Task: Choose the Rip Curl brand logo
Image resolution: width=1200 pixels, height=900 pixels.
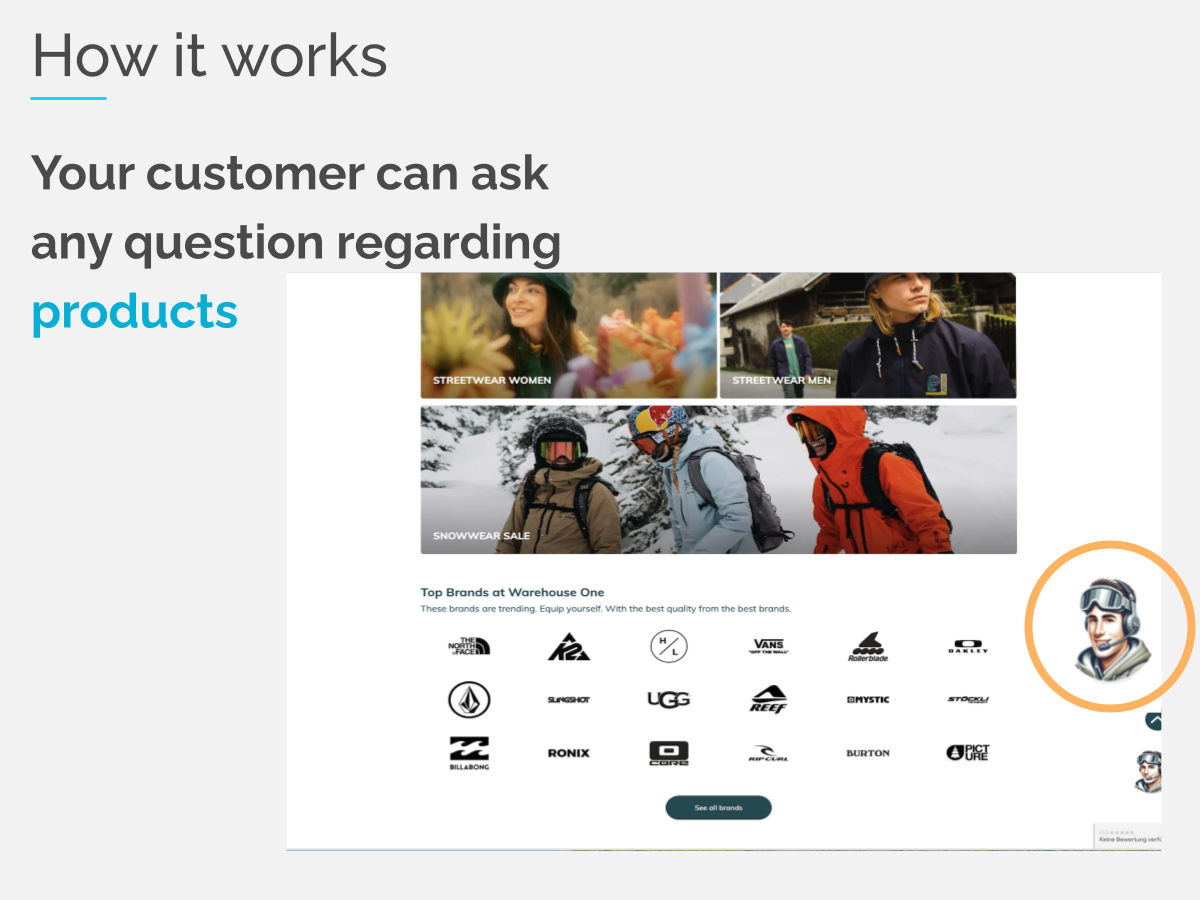Action: coord(768,753)
